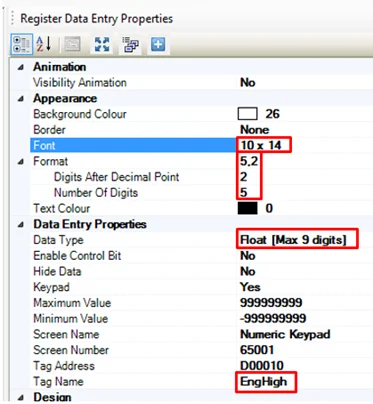This screenshot has height=404, width=373.
Task: Open the Property Pages icon
Action: click(x=72, y=44)
